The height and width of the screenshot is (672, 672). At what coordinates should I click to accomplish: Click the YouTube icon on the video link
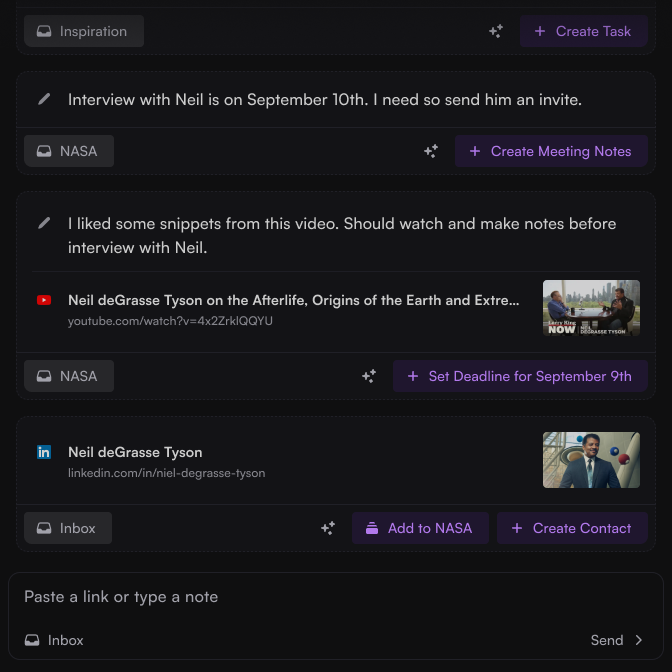point(44,300)
